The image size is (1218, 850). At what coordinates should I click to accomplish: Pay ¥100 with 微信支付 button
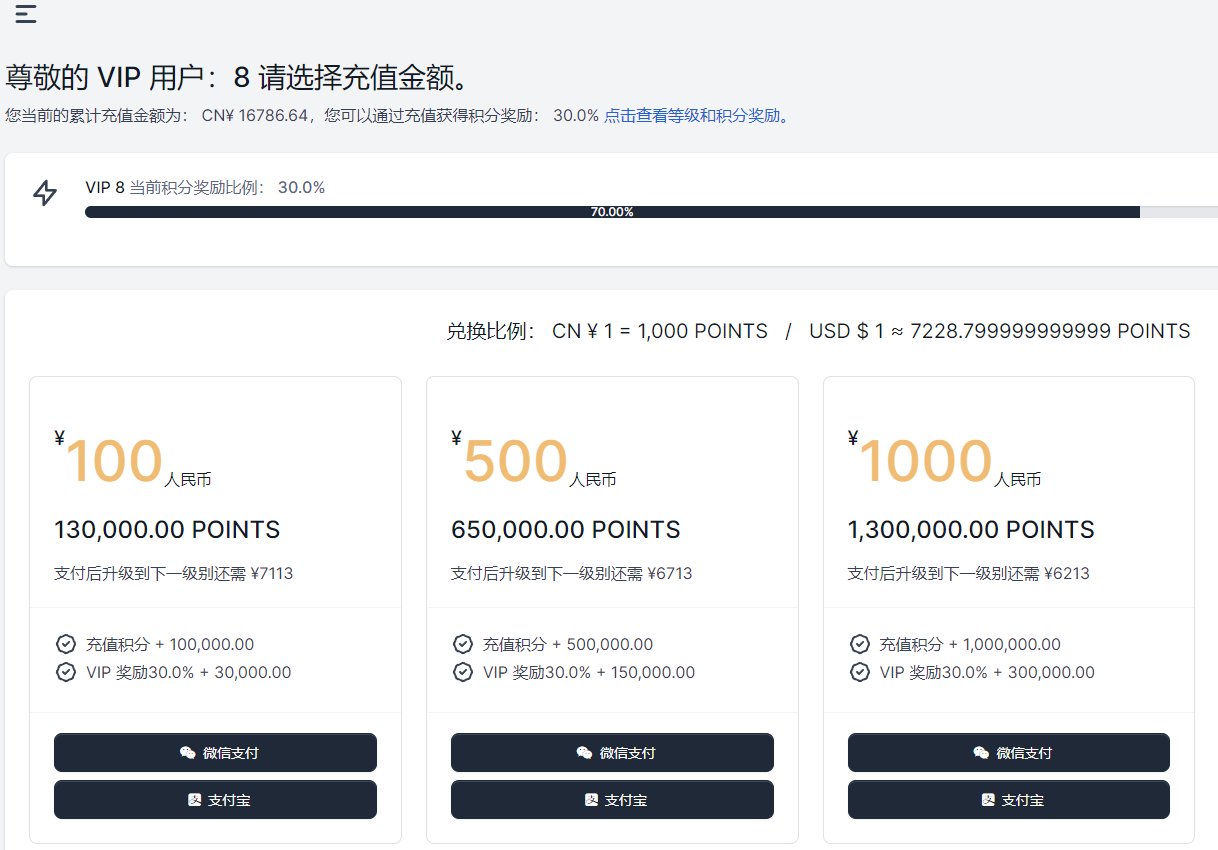(215, 753)
